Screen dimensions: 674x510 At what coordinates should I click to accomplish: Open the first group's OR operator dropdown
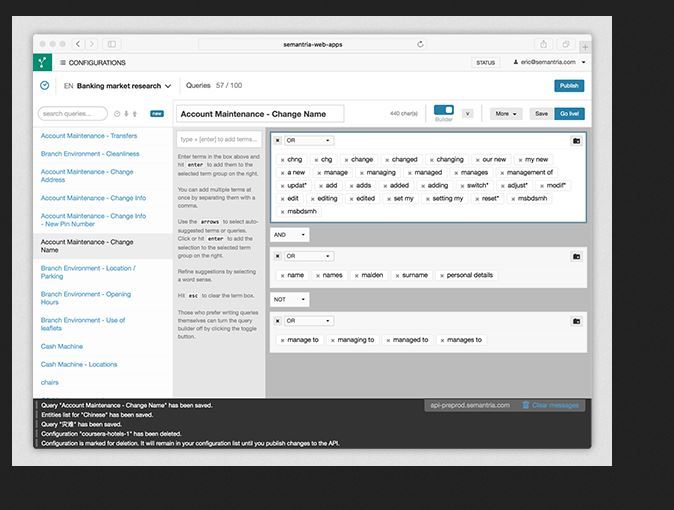[309, 141]
